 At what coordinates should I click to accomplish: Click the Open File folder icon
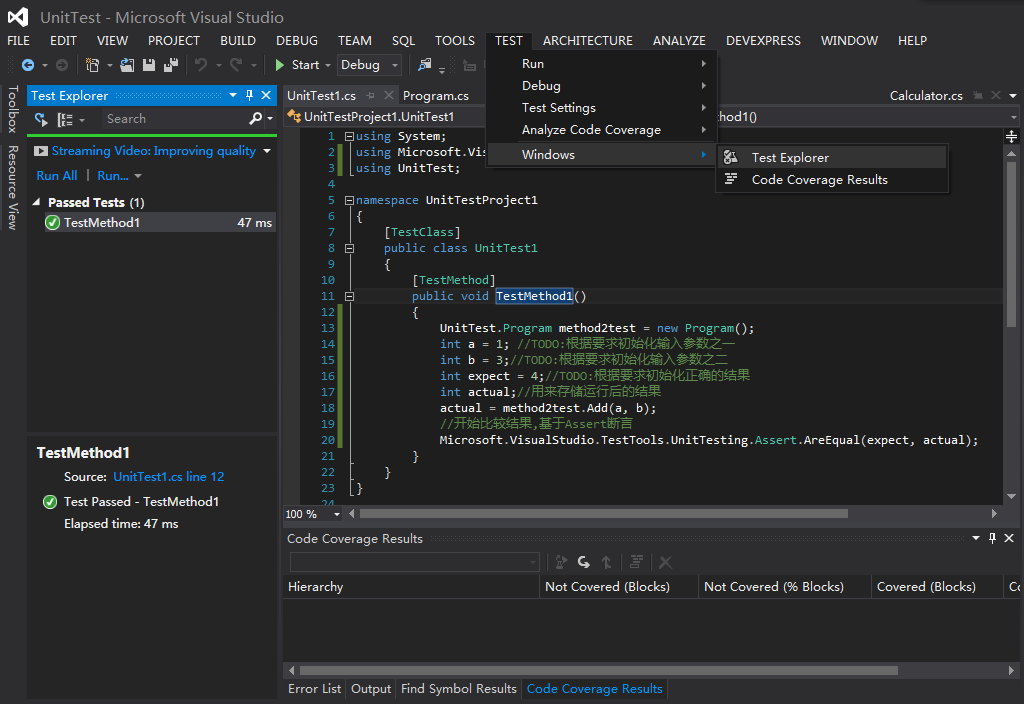click(127, 65)
